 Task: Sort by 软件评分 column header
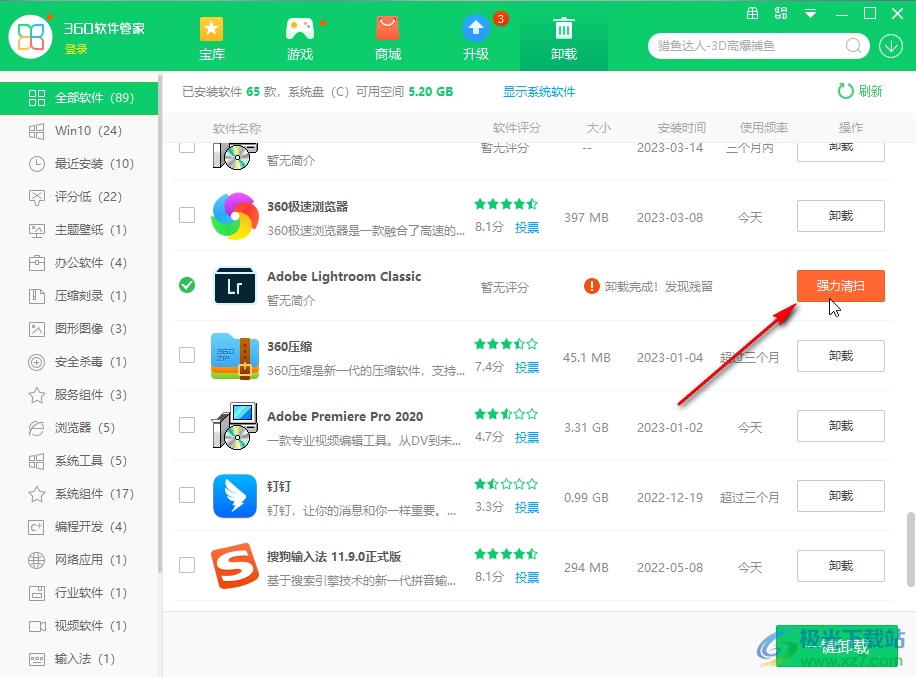(x=517, y=128)
